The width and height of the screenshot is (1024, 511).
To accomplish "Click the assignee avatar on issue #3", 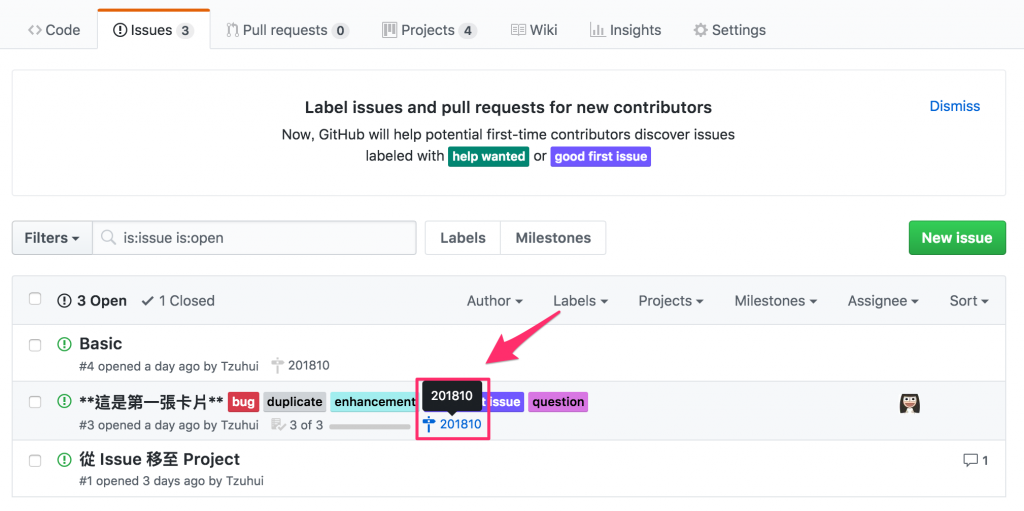I will [910, 403].
